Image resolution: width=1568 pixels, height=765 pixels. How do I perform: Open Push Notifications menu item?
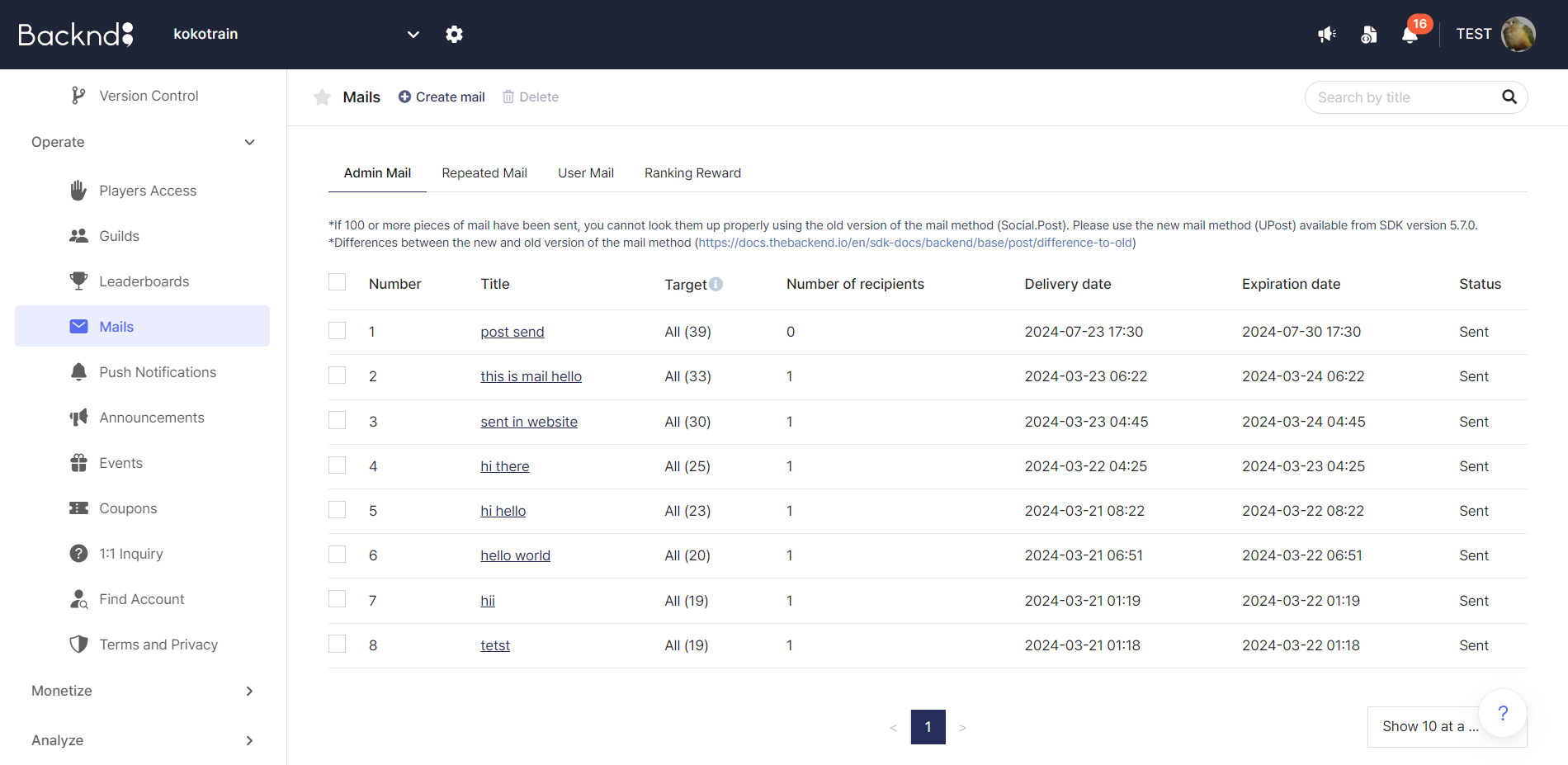click(142, 372)
